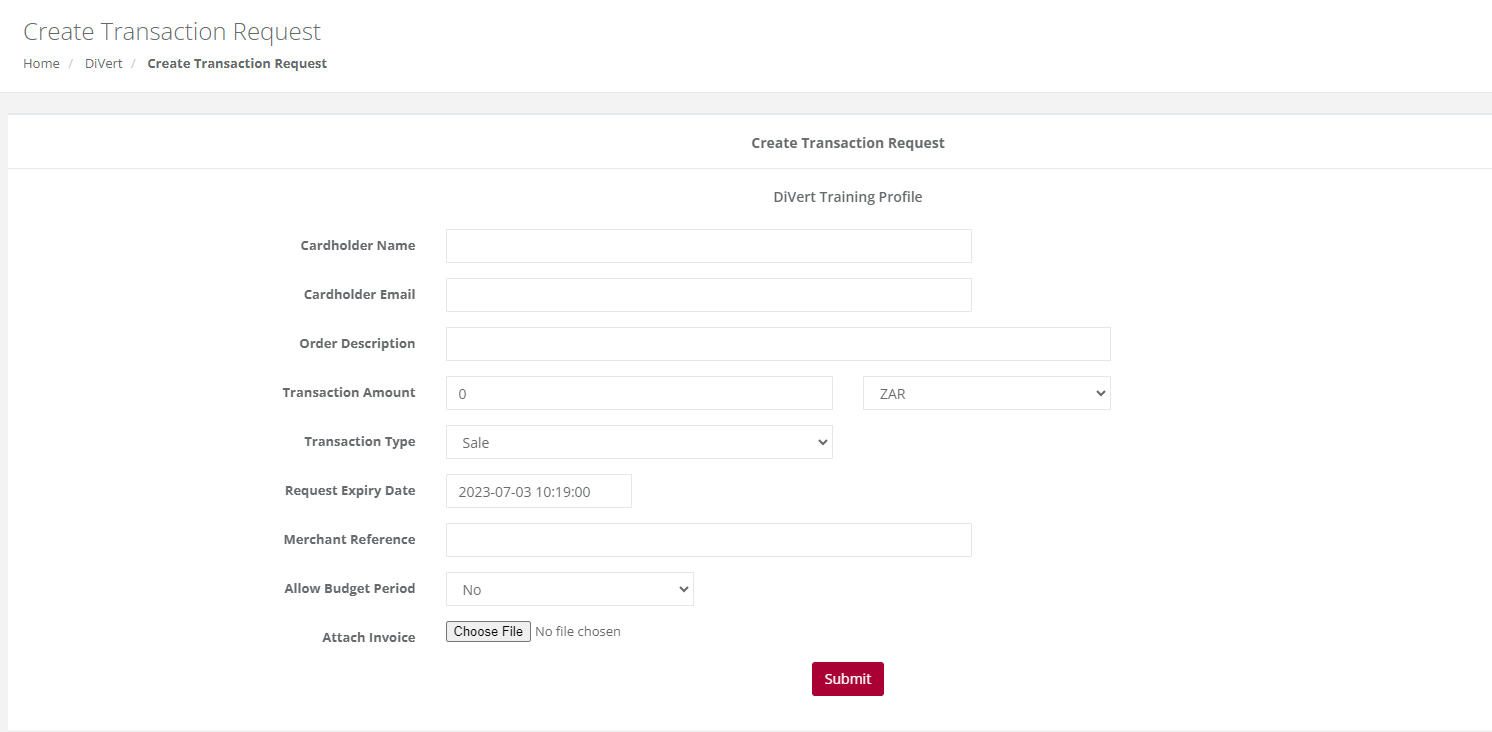This screenshot has height=732, width=1492.
Task: Open the Allow Budget Period dropdown
Action: 569,589
